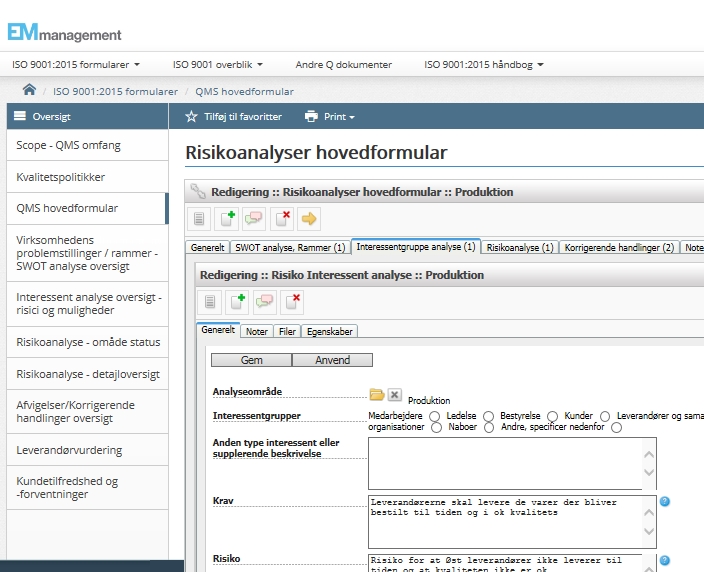Select the radio button after Ledelse
Screen dimensions: 704x572
click(x=488, y=416)
